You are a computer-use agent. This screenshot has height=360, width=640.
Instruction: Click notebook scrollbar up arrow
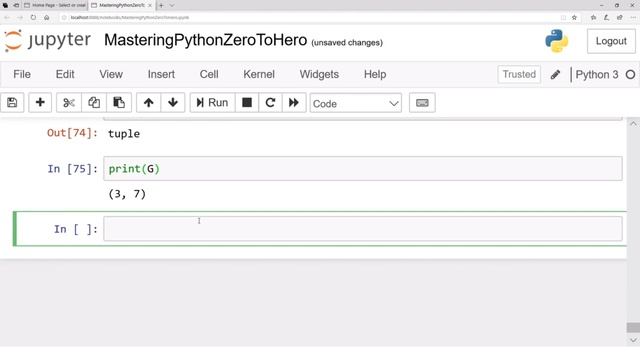point(633,124)
